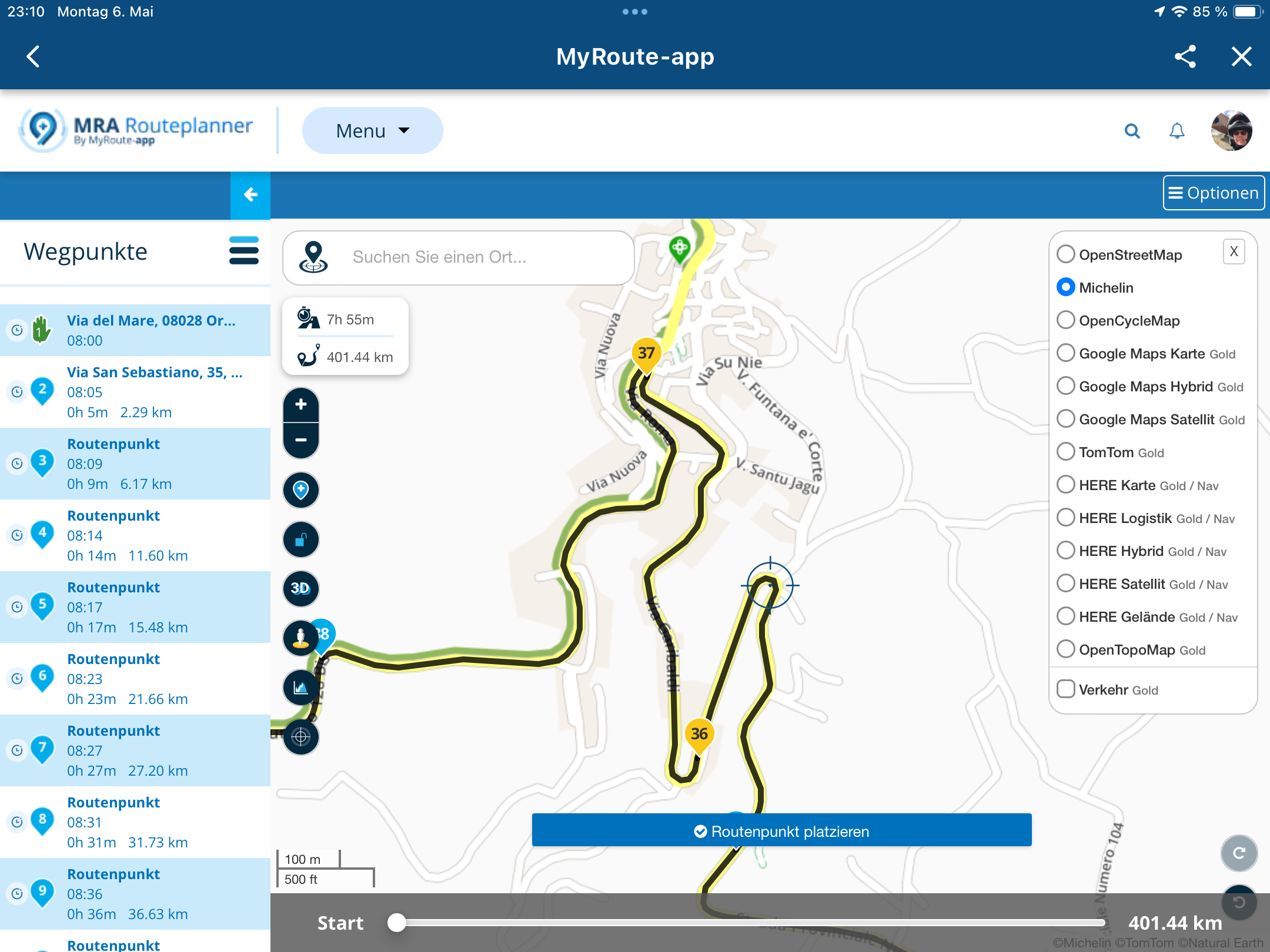This screenshot has width=1270, height=952.
Task: Click the blue pin of waypoint 6
Action: click(42, 678)
